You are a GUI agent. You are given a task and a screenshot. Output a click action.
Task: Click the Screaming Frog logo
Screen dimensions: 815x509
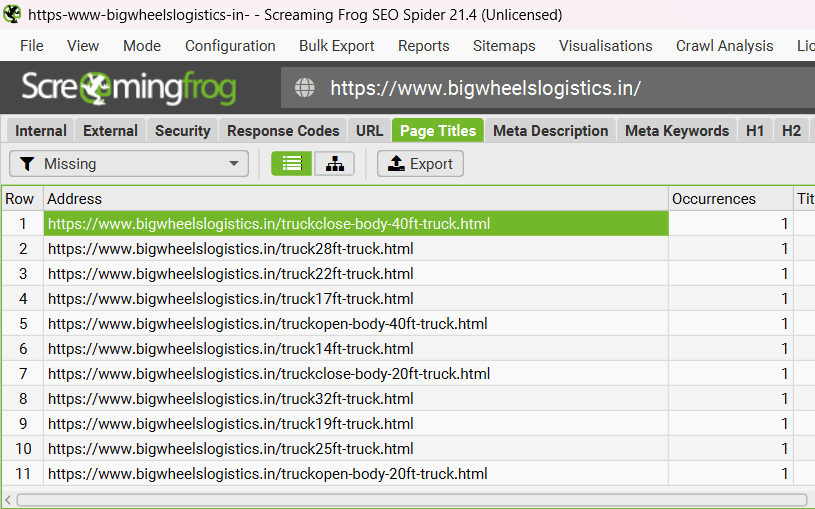tap(129, 87)
